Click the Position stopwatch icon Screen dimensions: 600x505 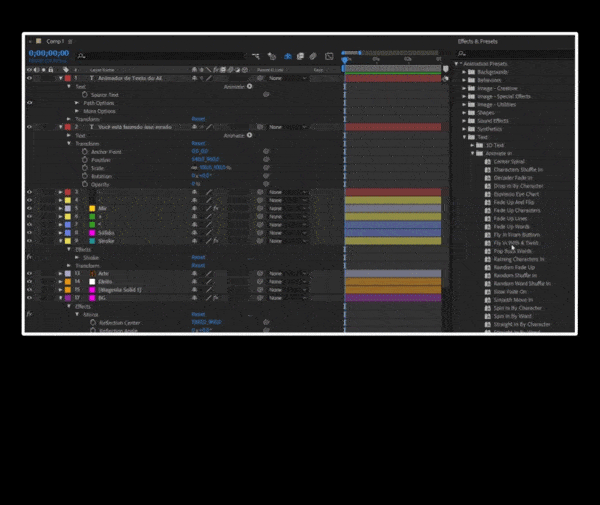click(x=84, y=160)
